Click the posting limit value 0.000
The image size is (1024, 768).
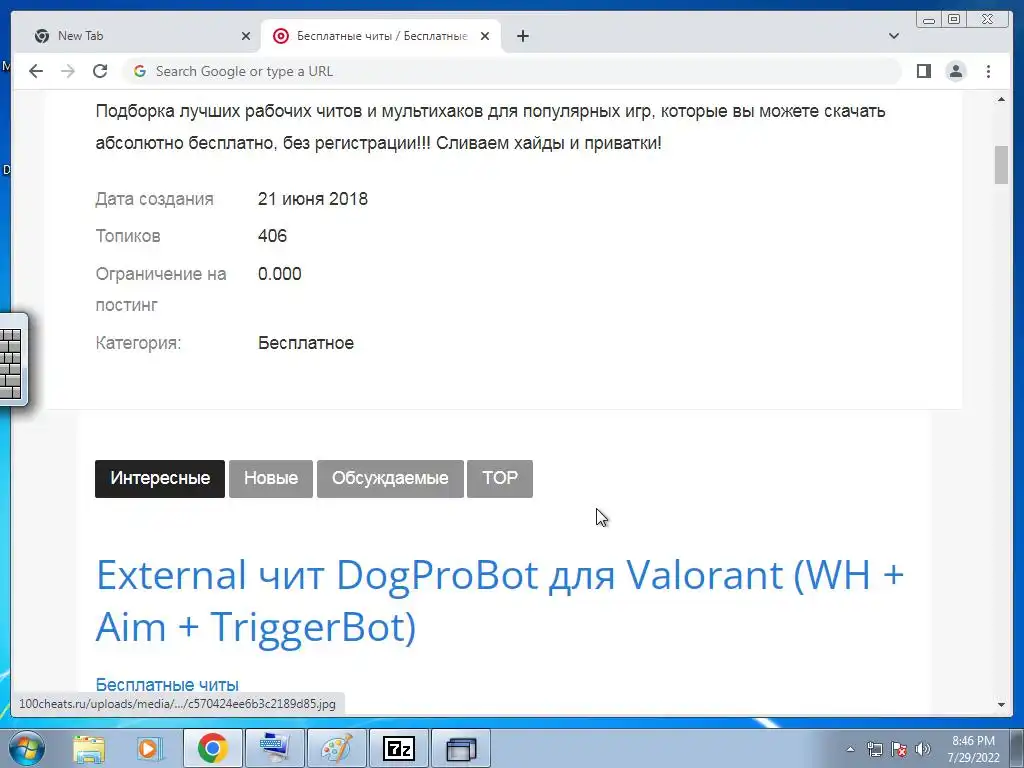tap(280, 274)
